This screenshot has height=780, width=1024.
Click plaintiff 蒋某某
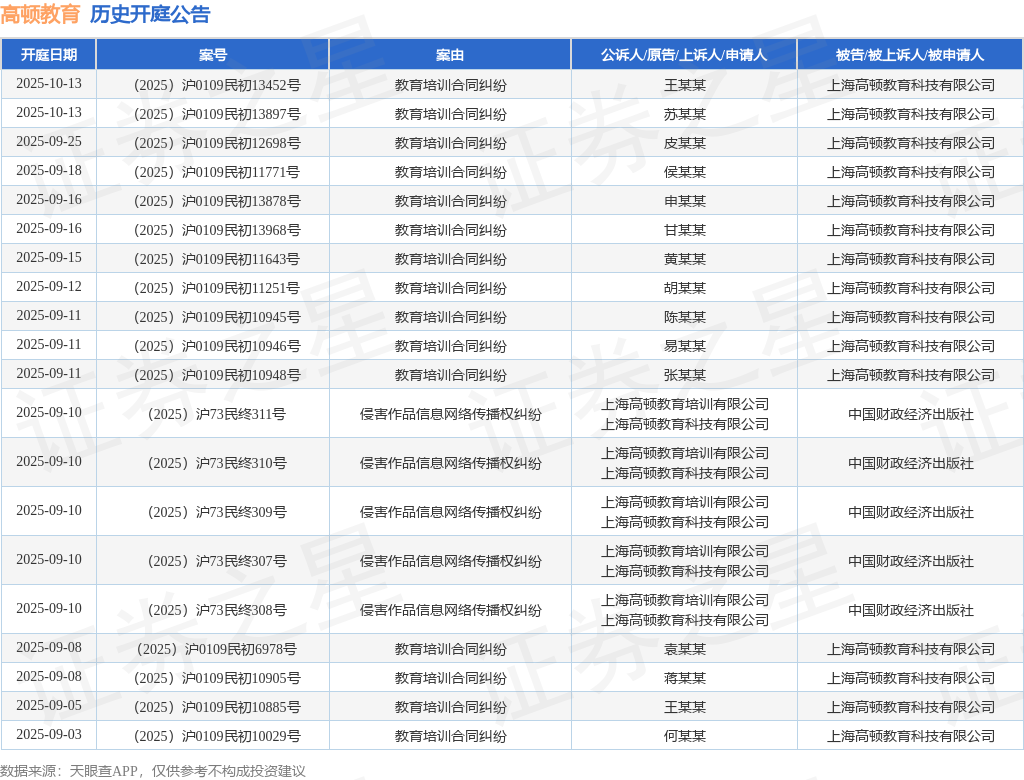click(x=684, y=678)
